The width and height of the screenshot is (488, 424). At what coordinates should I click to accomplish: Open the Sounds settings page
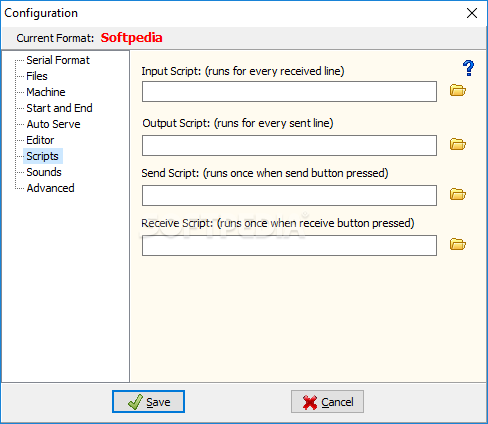coord(44,172)
